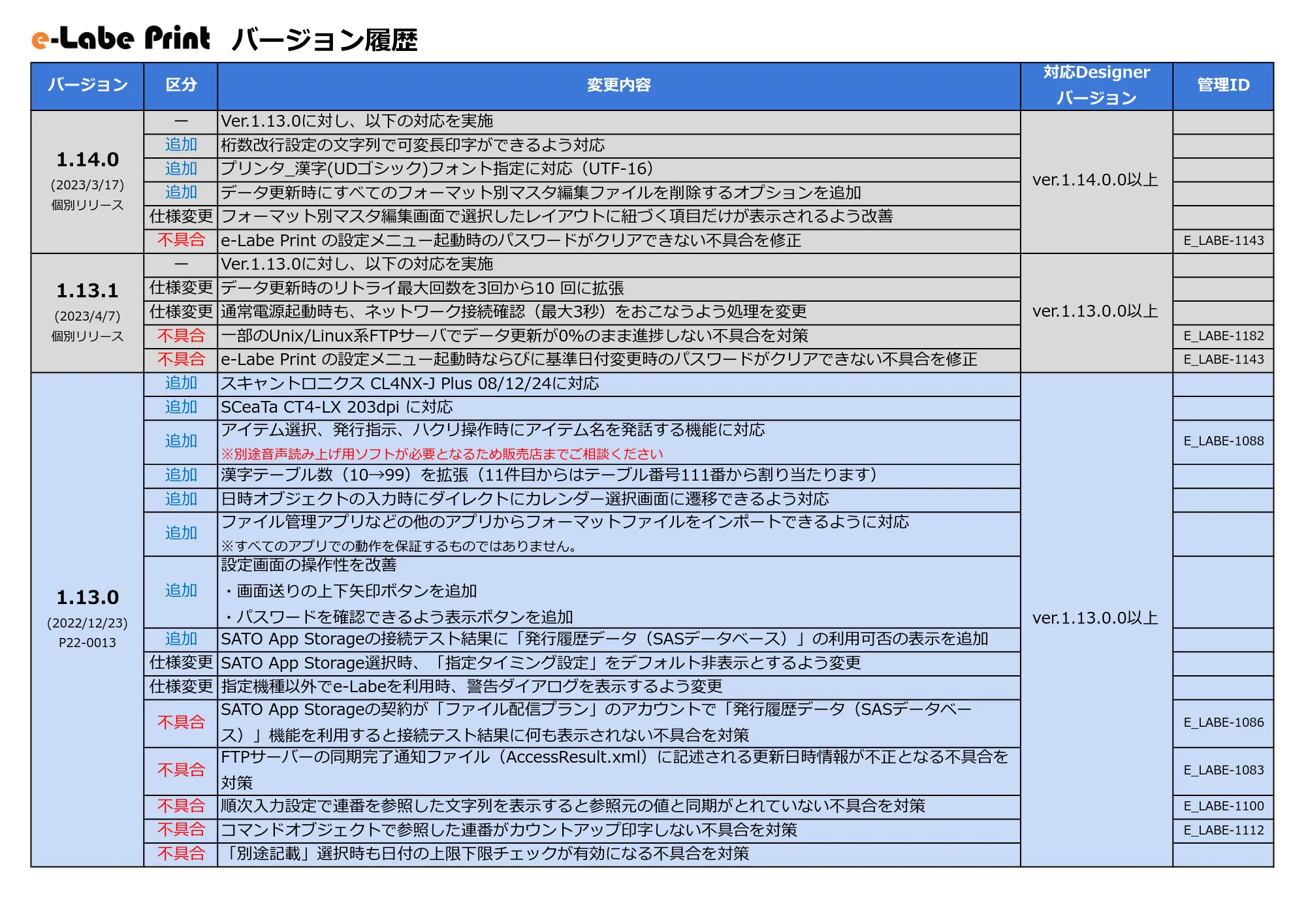1306x924 pixels.
Task: Click red note ※別途音声読み上げ用ソフト
Action: point(442,454)
